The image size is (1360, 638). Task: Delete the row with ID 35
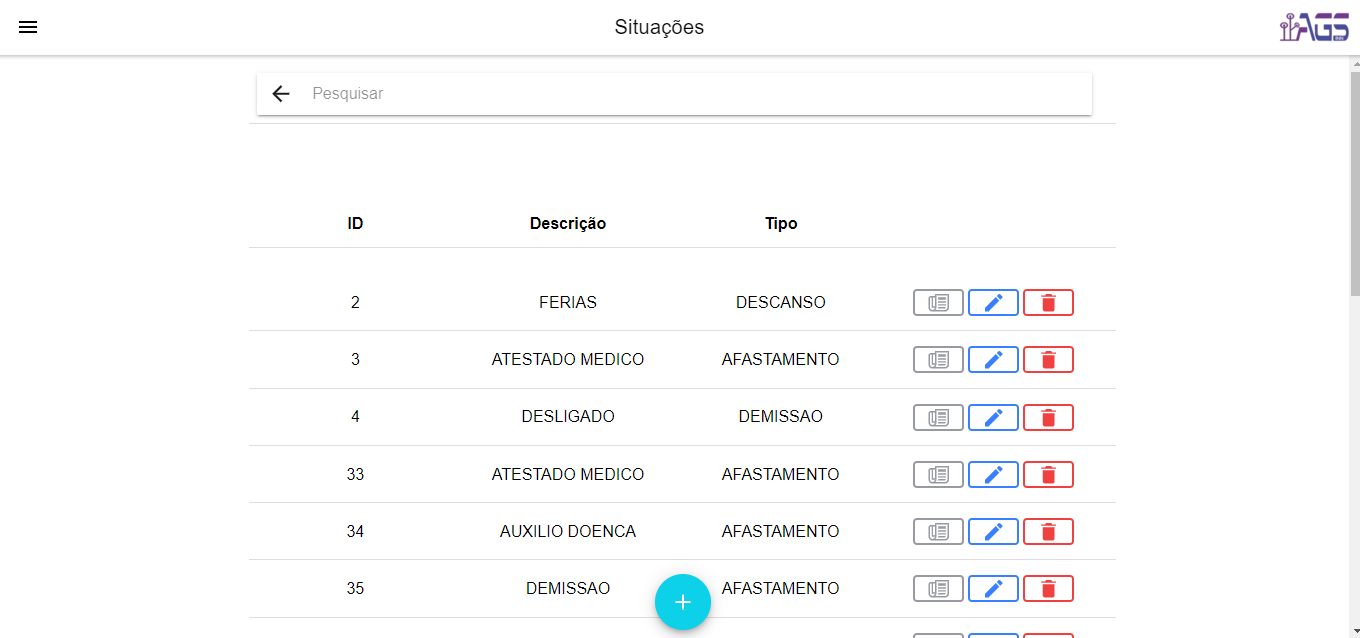pyautogui.click(x=1048, y=589)
